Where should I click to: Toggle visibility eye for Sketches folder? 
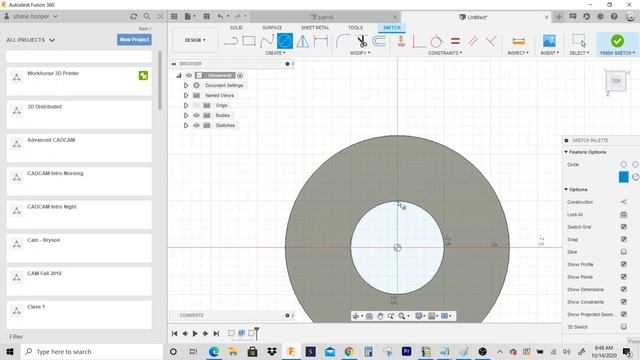click(196, 125)
